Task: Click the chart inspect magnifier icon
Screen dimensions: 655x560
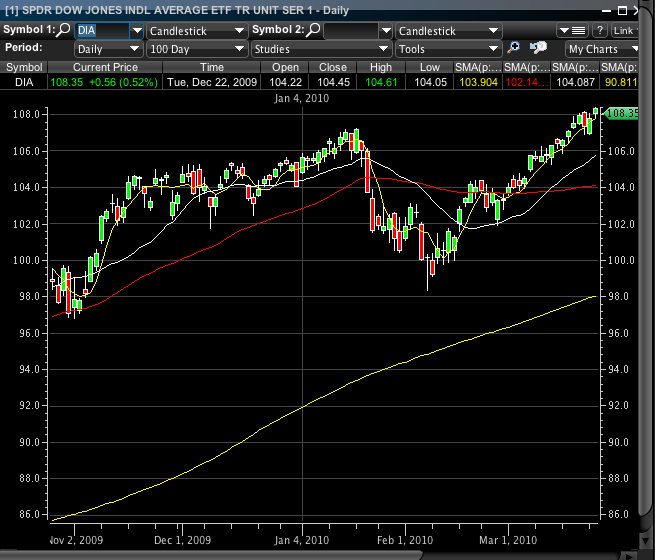Action: pyautogui.click(x=538, y=48)
